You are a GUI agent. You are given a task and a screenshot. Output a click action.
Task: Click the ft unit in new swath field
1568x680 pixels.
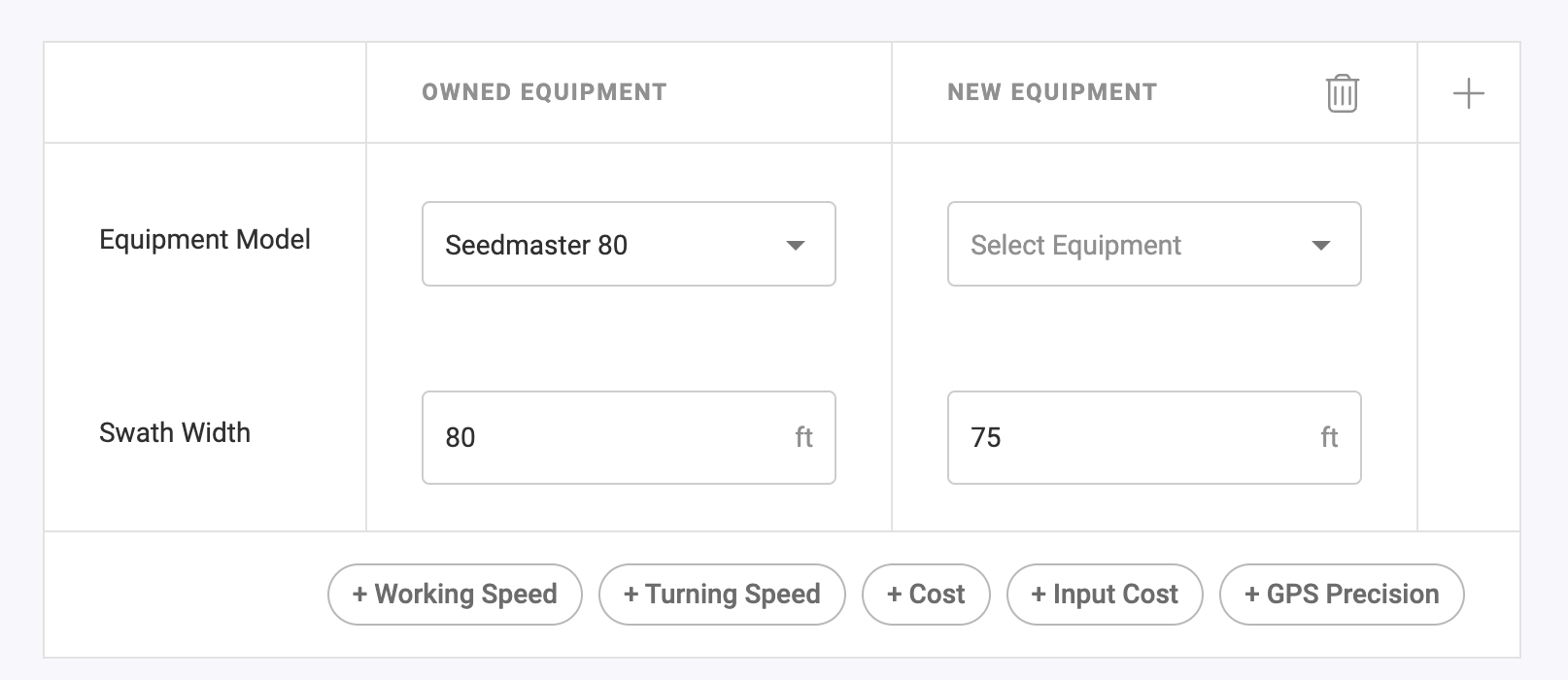click(x=1329, y=437)
